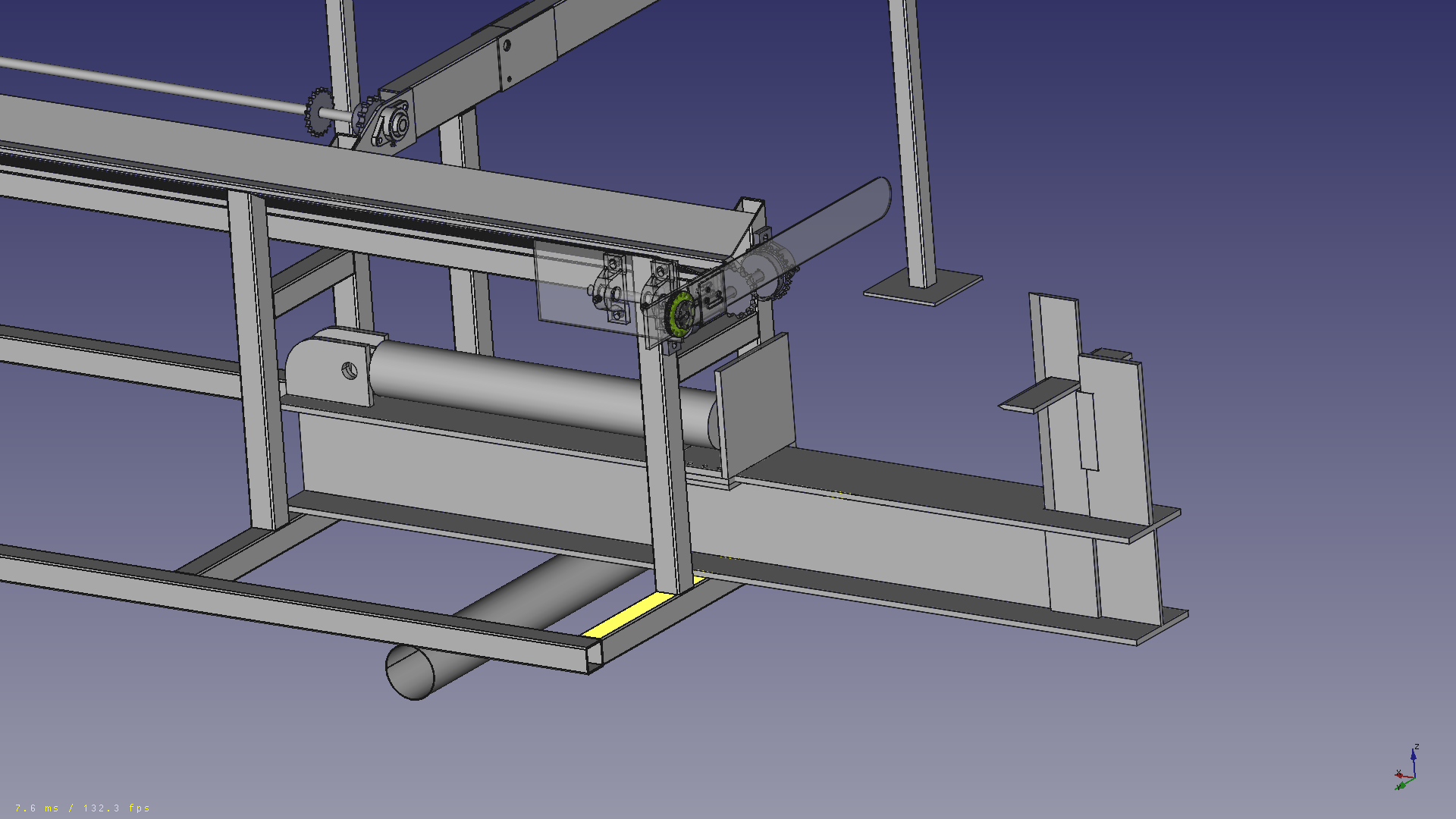This screenshot has width=1456, height=819.
Task: Click the fps counter text
Action: 82,808
